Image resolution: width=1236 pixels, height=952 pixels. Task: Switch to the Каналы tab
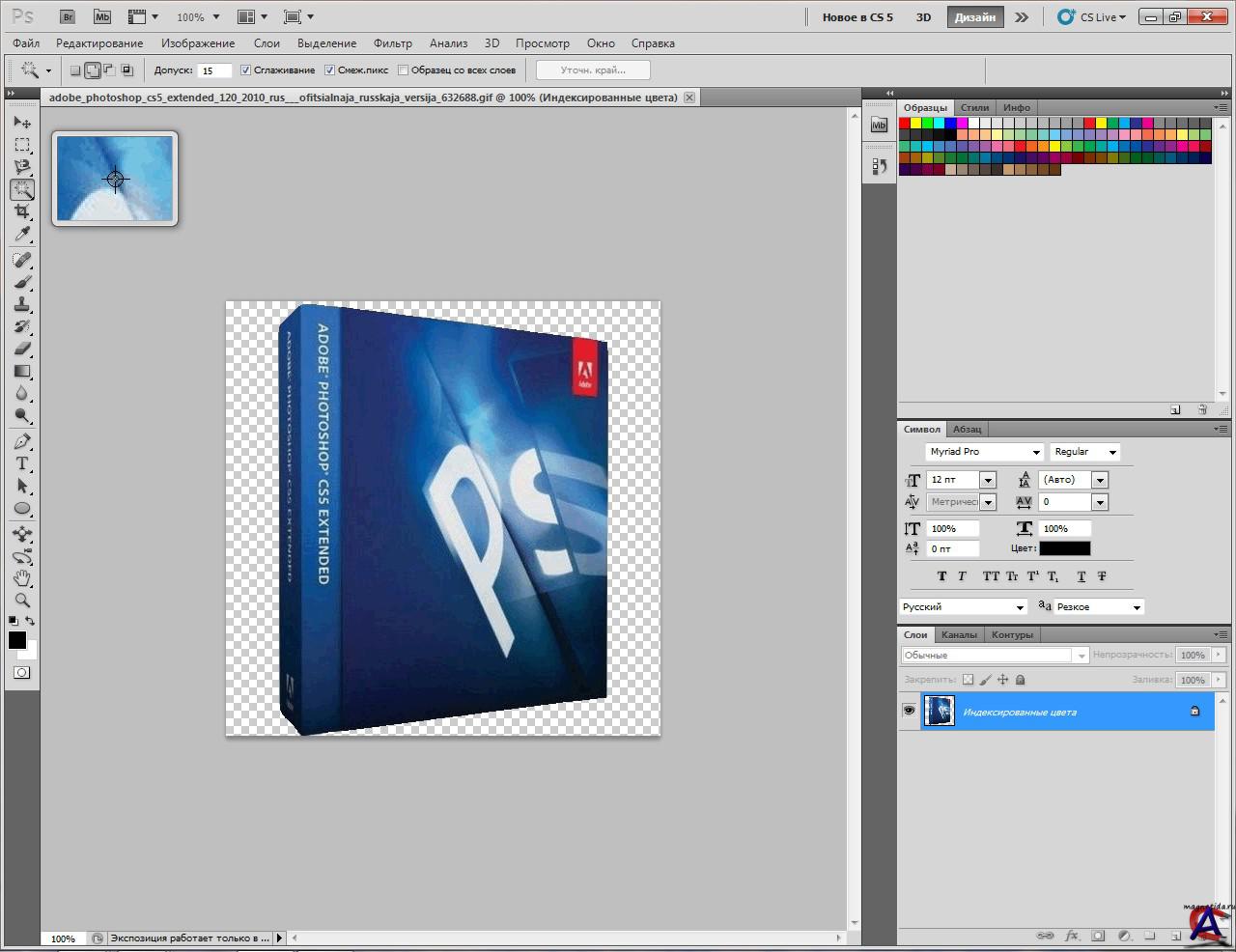pyautogui.click(x=959, y=634)
